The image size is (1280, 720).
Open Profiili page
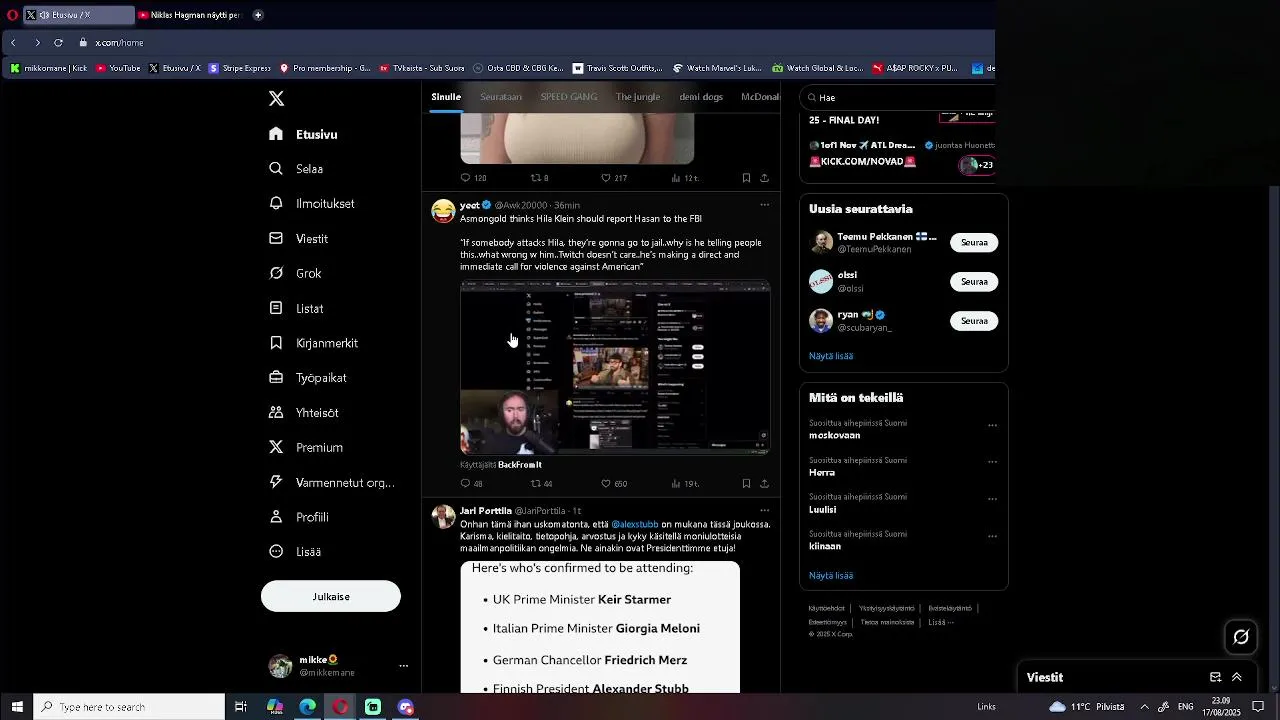click(300, 517)
